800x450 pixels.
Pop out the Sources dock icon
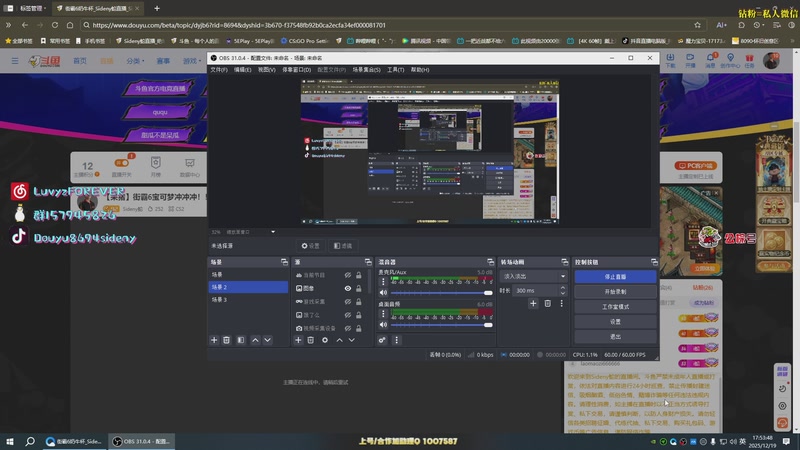pyautogui.click(x=368, y=262)
